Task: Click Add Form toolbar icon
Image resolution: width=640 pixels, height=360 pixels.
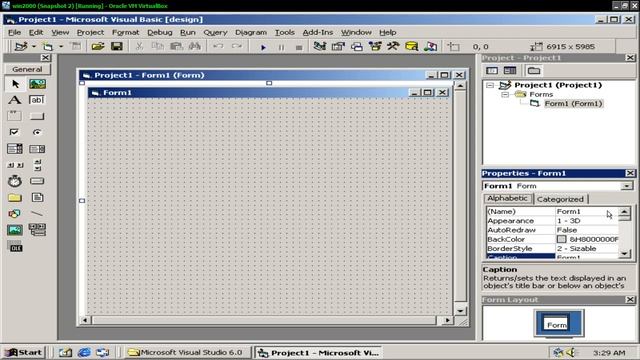Action: click(x=48, y=47)
